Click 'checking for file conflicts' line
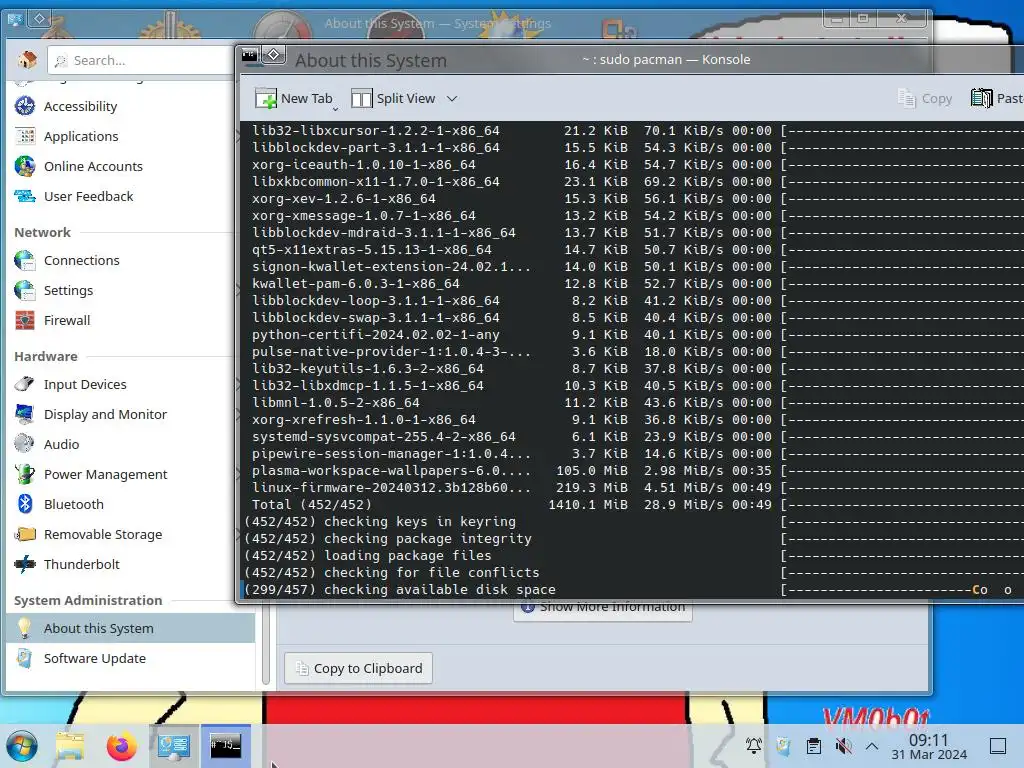The image size is (1024, 768). (392, 573)
